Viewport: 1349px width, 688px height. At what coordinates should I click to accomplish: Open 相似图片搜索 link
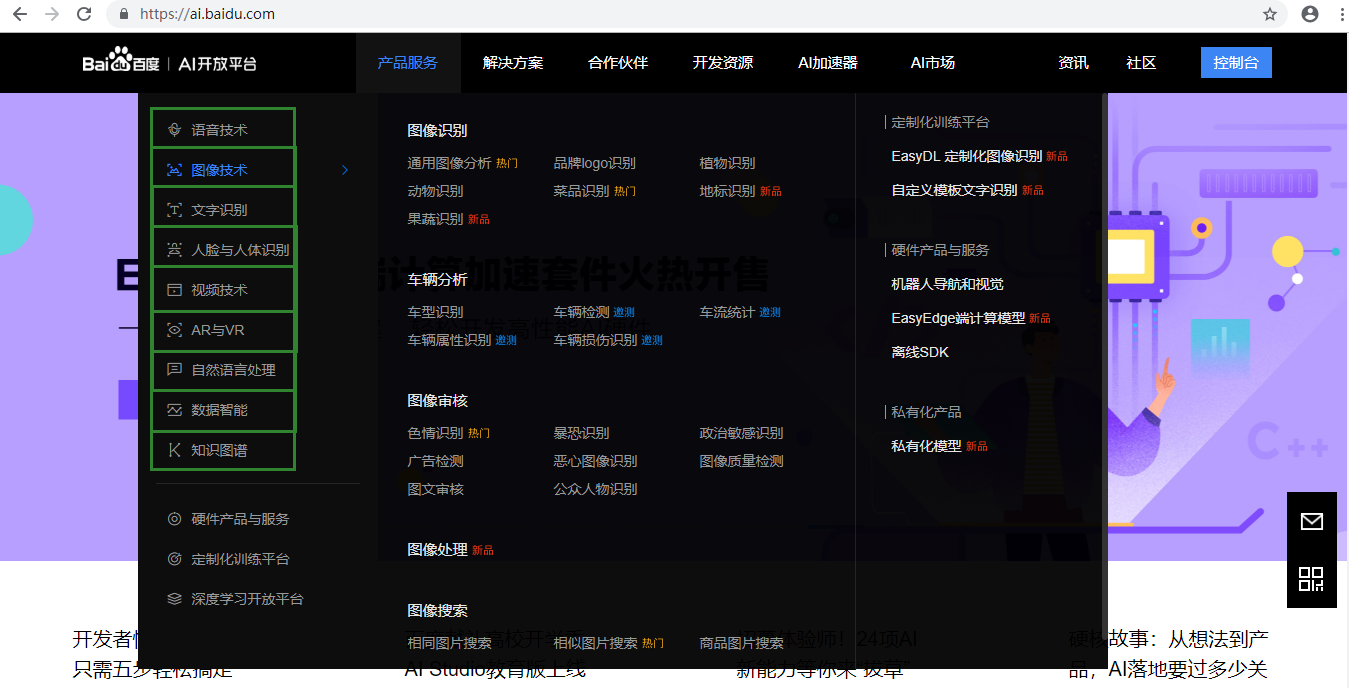(x=595, y=643)
